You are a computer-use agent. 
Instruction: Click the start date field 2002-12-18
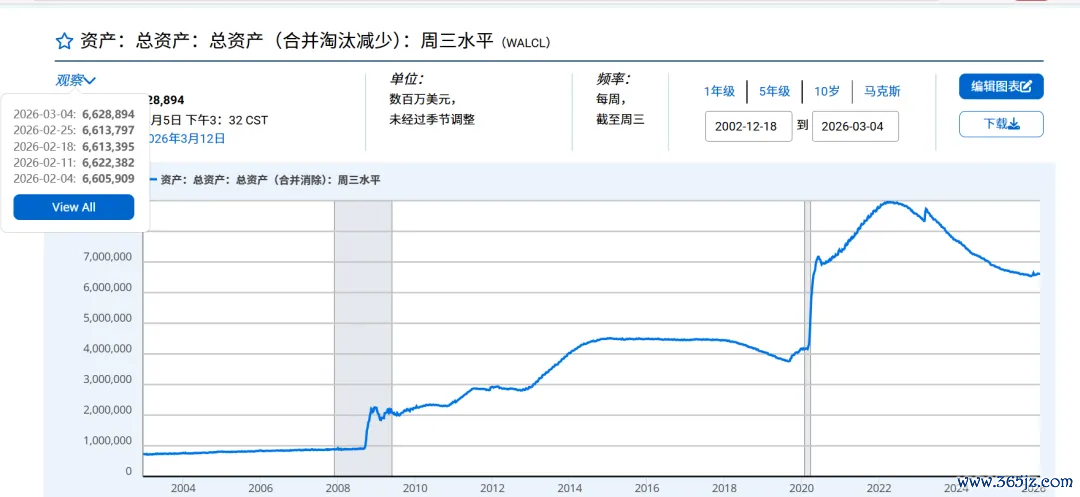749,127
